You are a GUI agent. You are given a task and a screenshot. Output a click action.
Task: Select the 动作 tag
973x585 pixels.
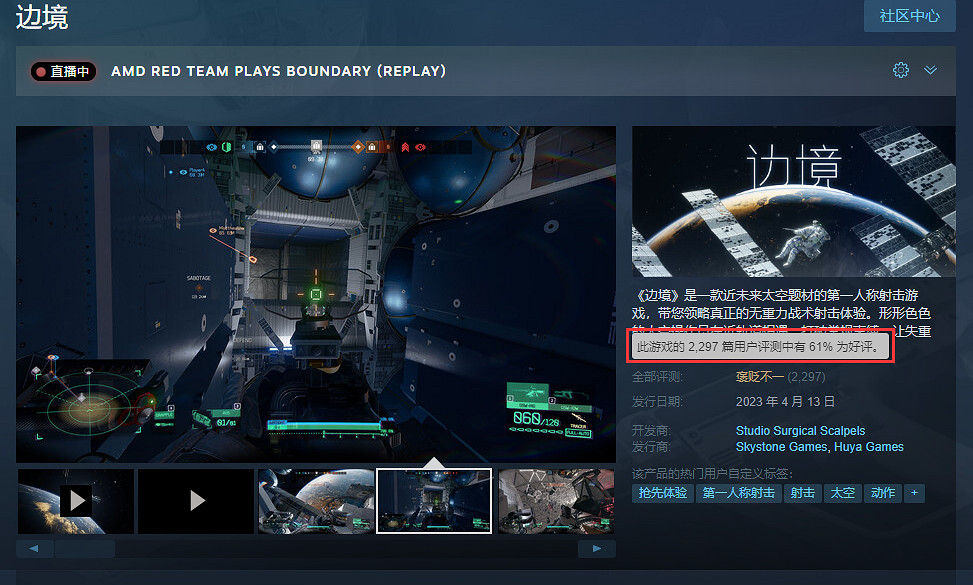tap(882, 493)
